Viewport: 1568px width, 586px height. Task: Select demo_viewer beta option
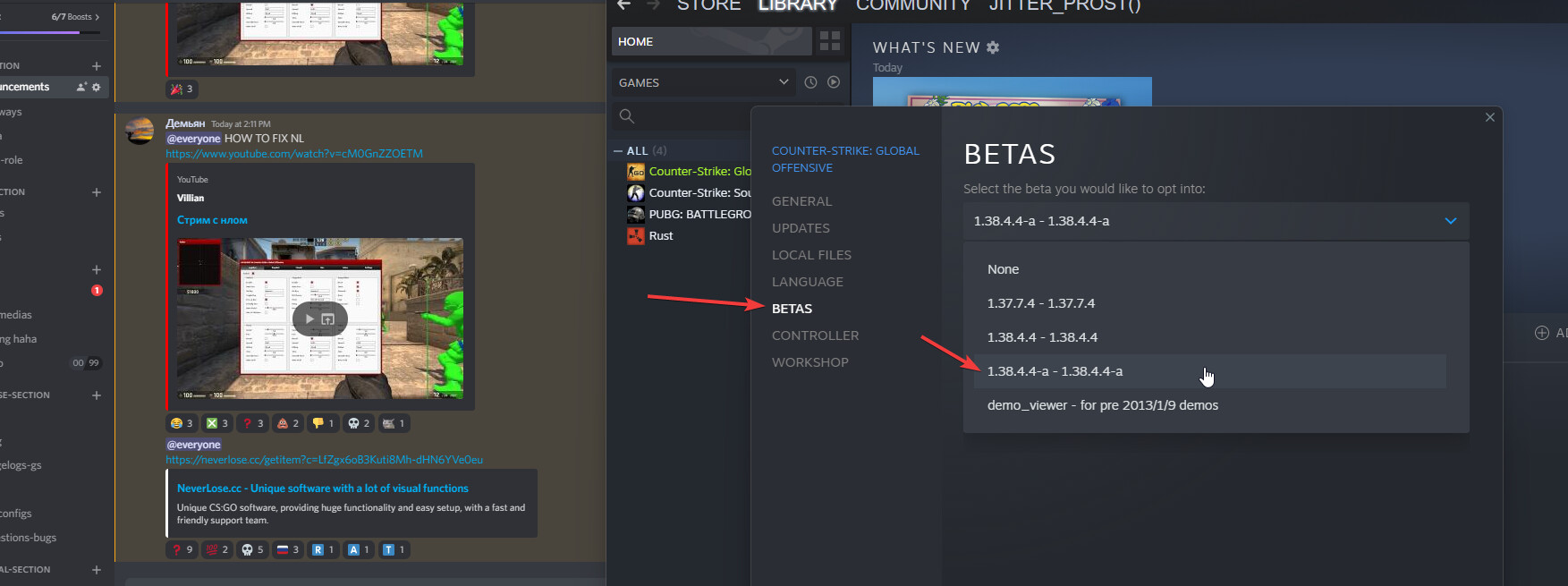pyautogui.click(x=1209, y=405)
